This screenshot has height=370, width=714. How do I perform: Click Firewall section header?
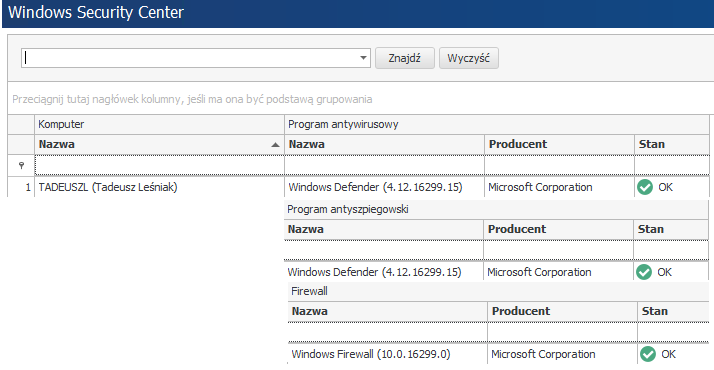tap(498, 291)
